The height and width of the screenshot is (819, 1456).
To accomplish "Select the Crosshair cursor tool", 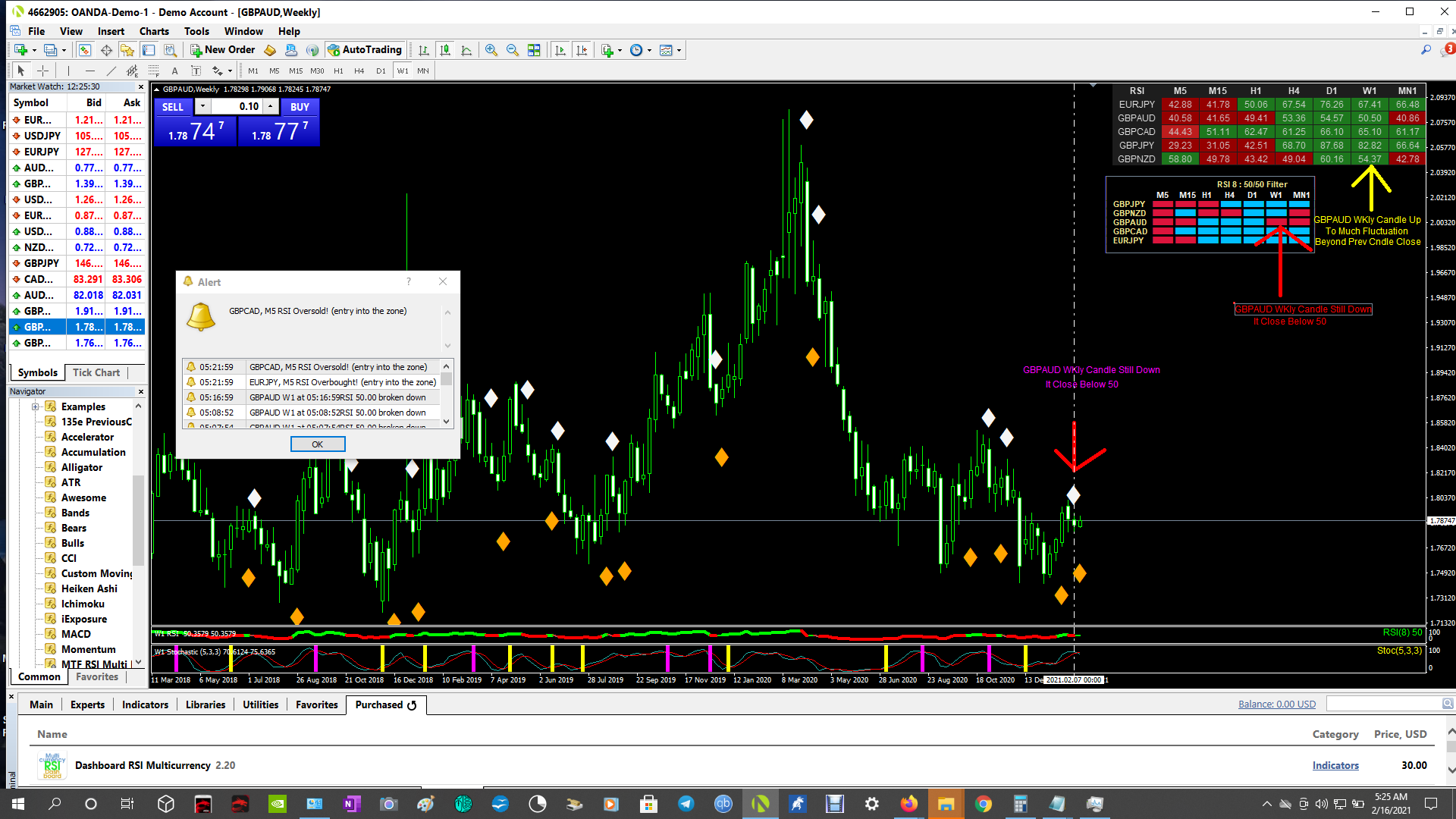I will 43,71.
